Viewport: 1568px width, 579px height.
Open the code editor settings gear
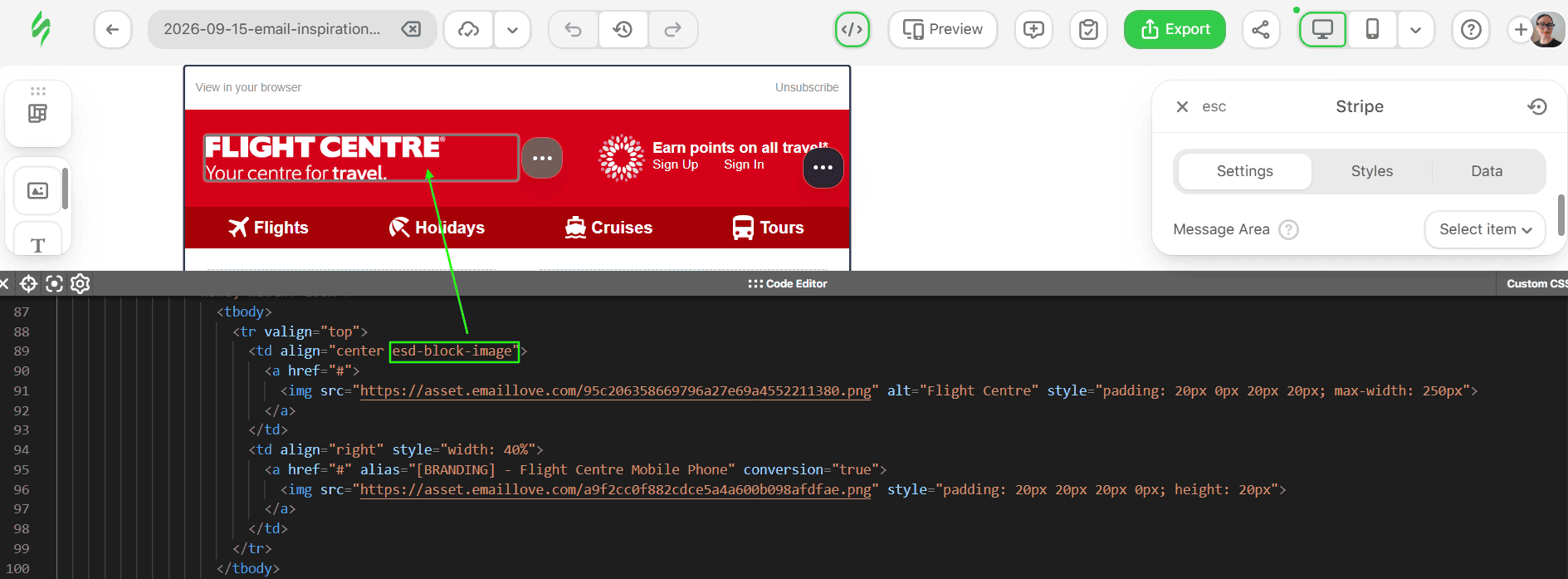pos(81,284)
